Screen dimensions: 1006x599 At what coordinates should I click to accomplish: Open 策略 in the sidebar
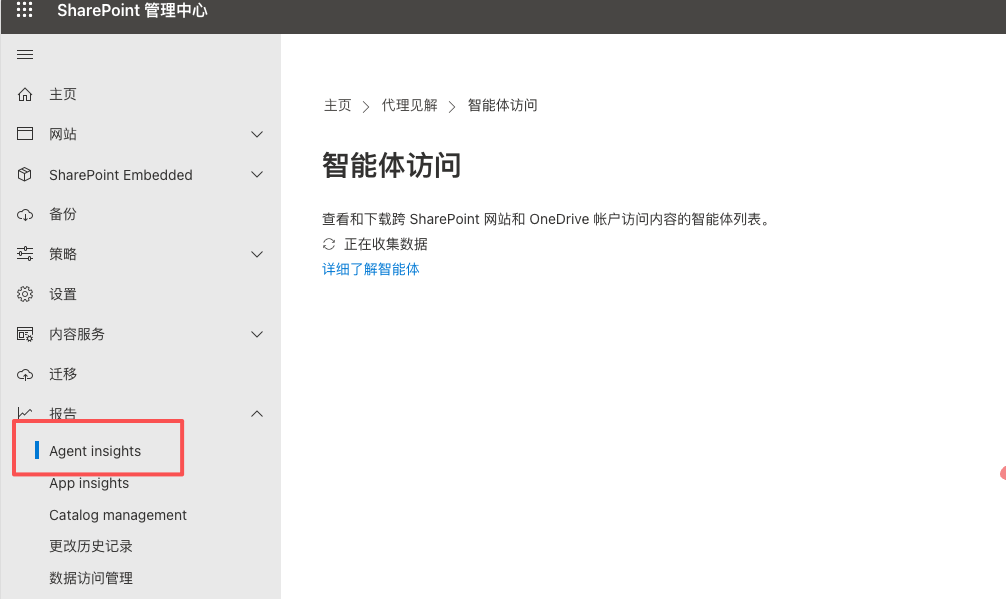63,254
